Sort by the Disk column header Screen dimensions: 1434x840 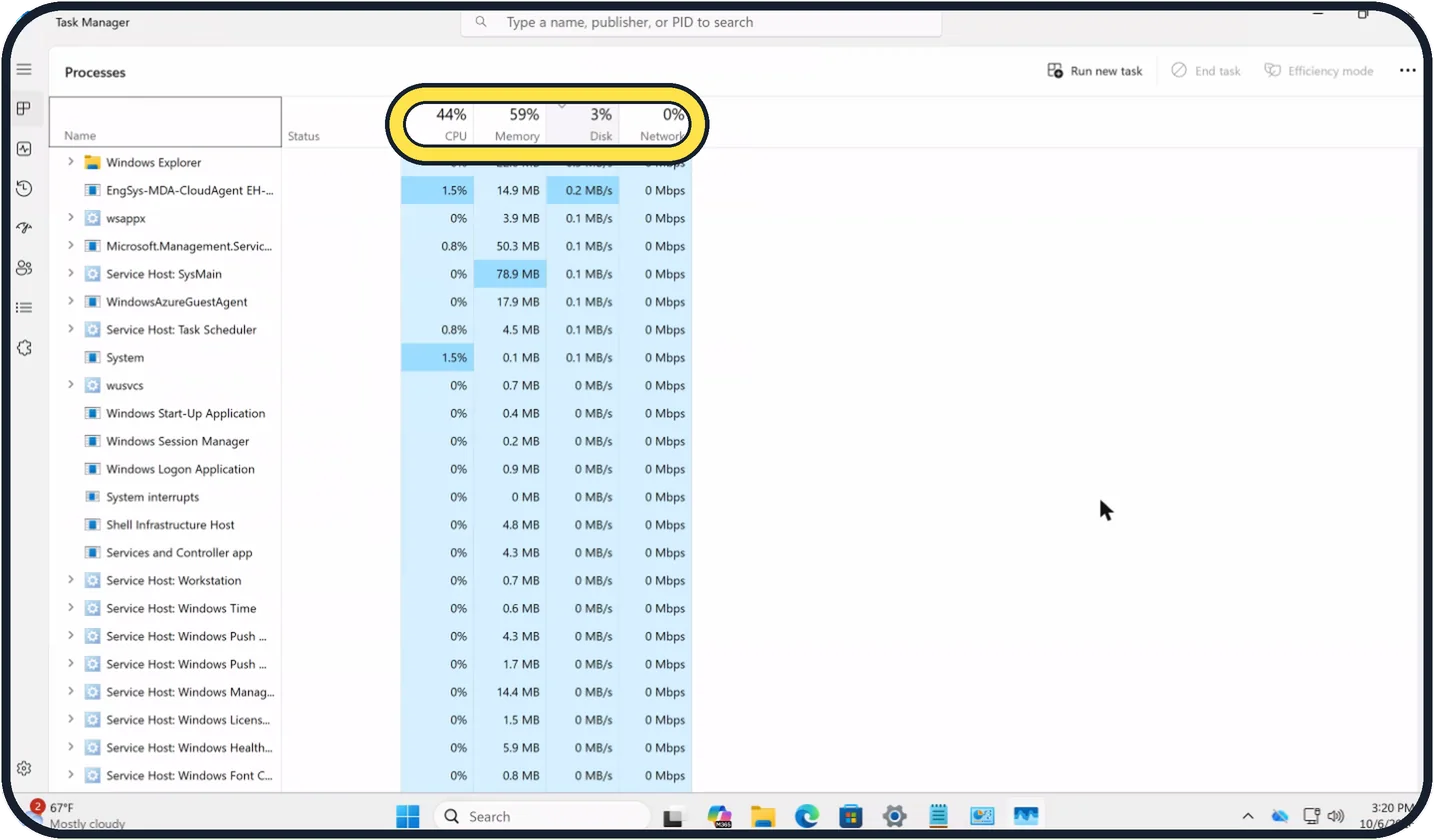(x=582, y=123)
